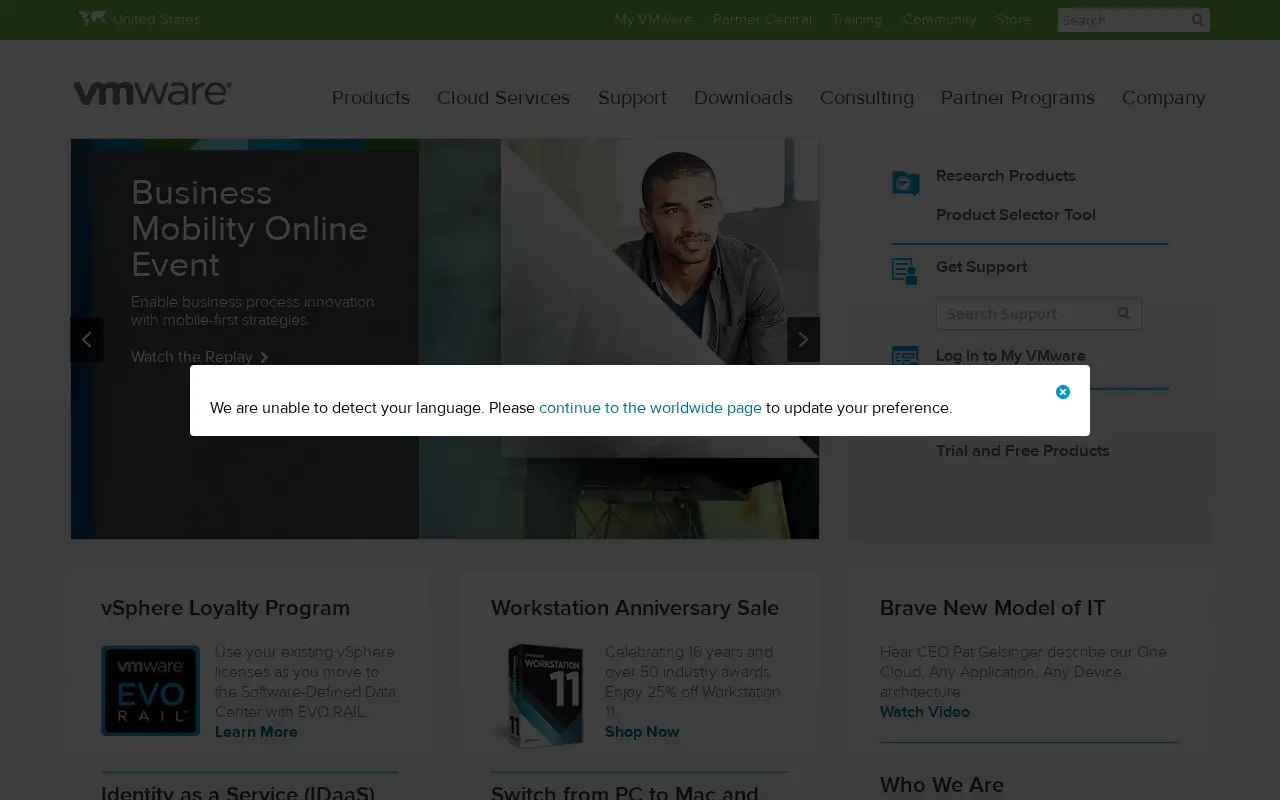1280x800 pixels.
Task: Click the Watch the Replay link
Action: [191, 357]
